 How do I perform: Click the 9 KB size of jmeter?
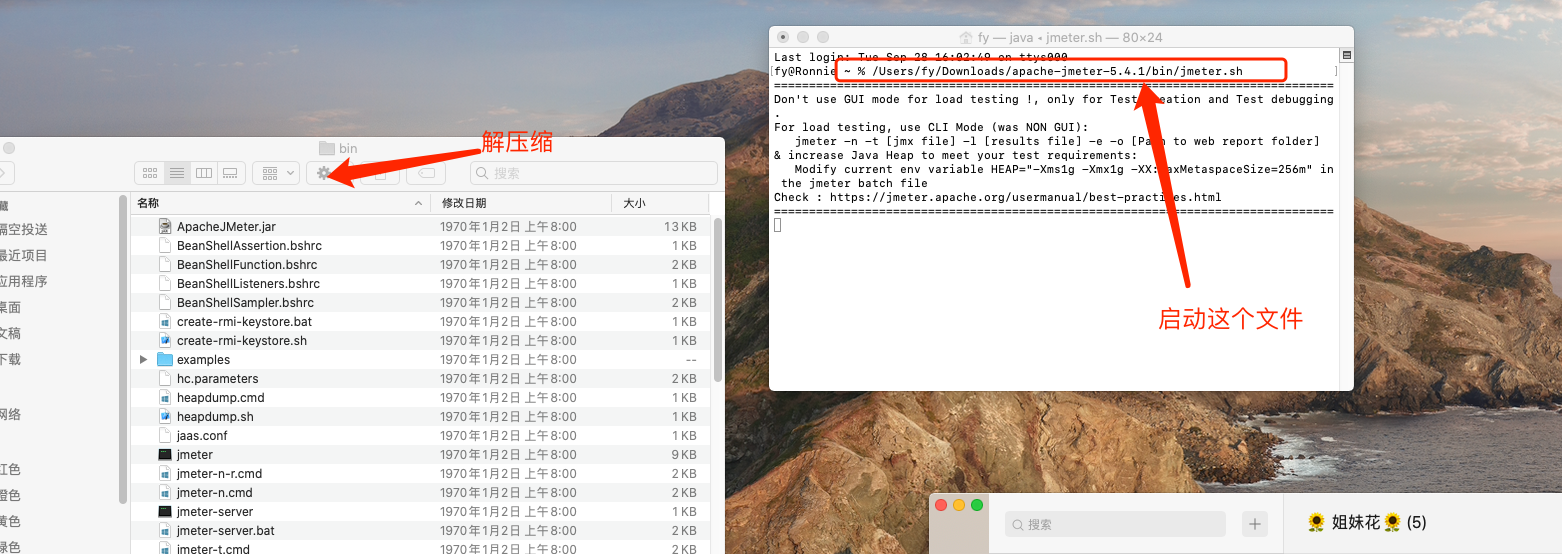pos(684,455)
